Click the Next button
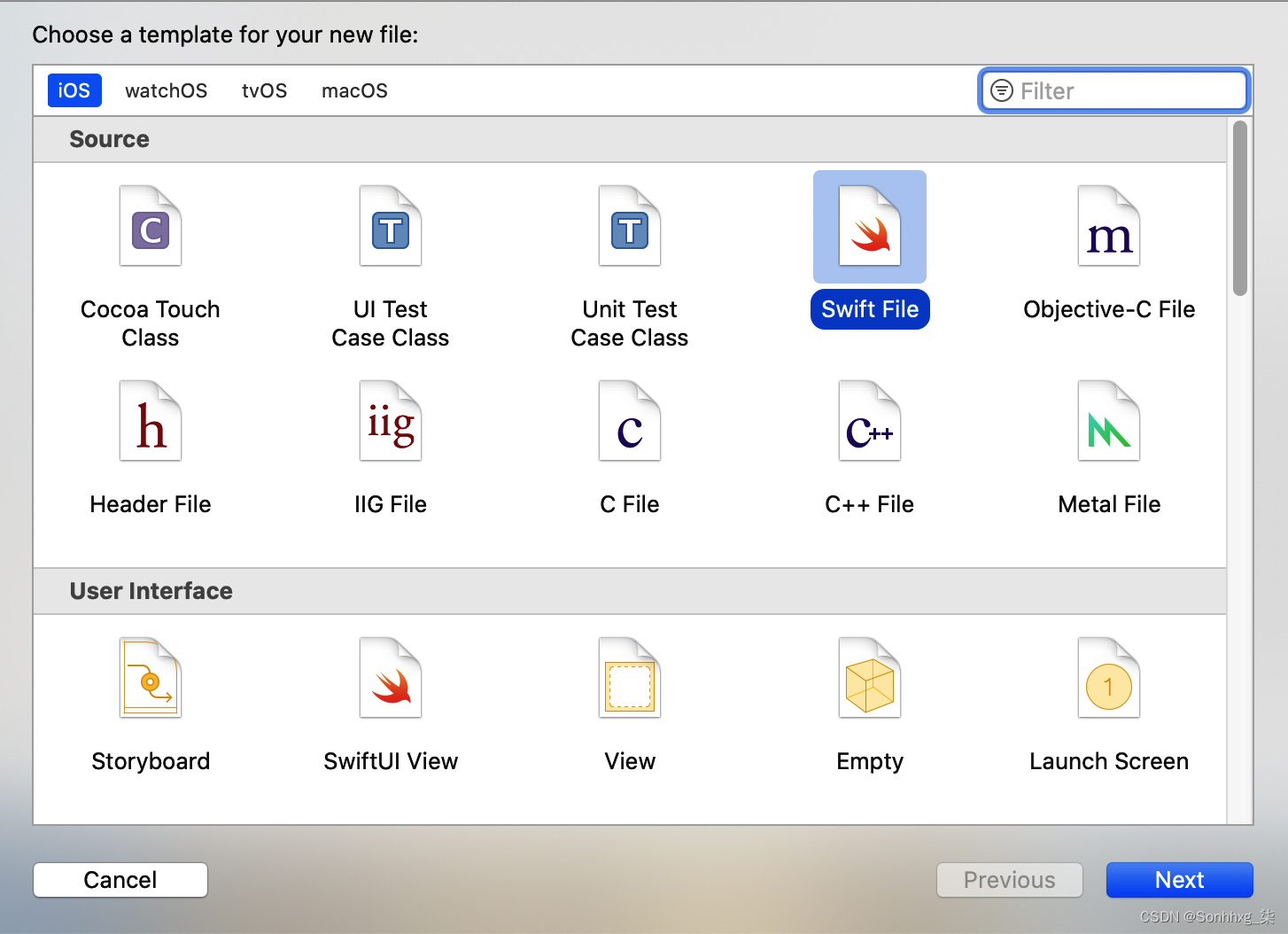This screenshot has width=1288, height=934. pos(1180,880)
